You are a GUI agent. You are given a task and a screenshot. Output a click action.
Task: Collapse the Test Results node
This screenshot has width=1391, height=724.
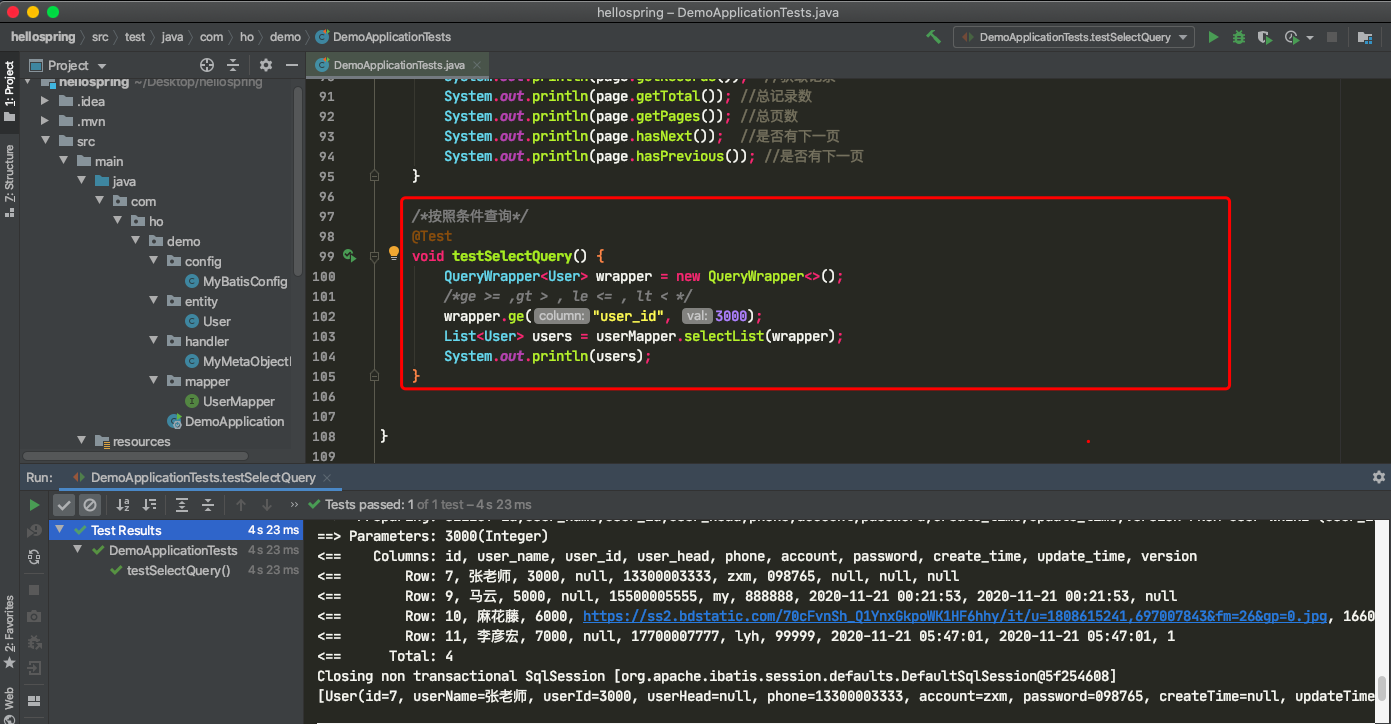(60, 530)
